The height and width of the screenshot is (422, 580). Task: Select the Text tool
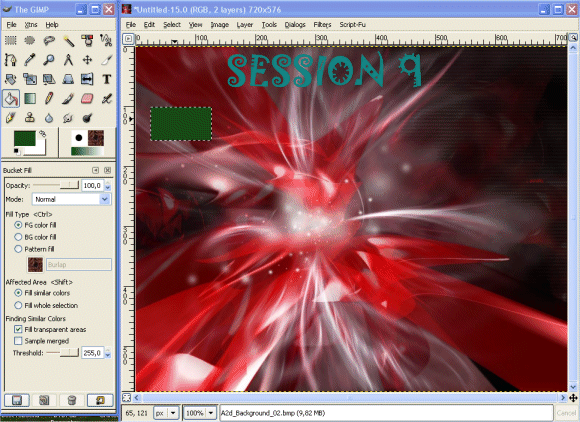click(x=107, y=79)
